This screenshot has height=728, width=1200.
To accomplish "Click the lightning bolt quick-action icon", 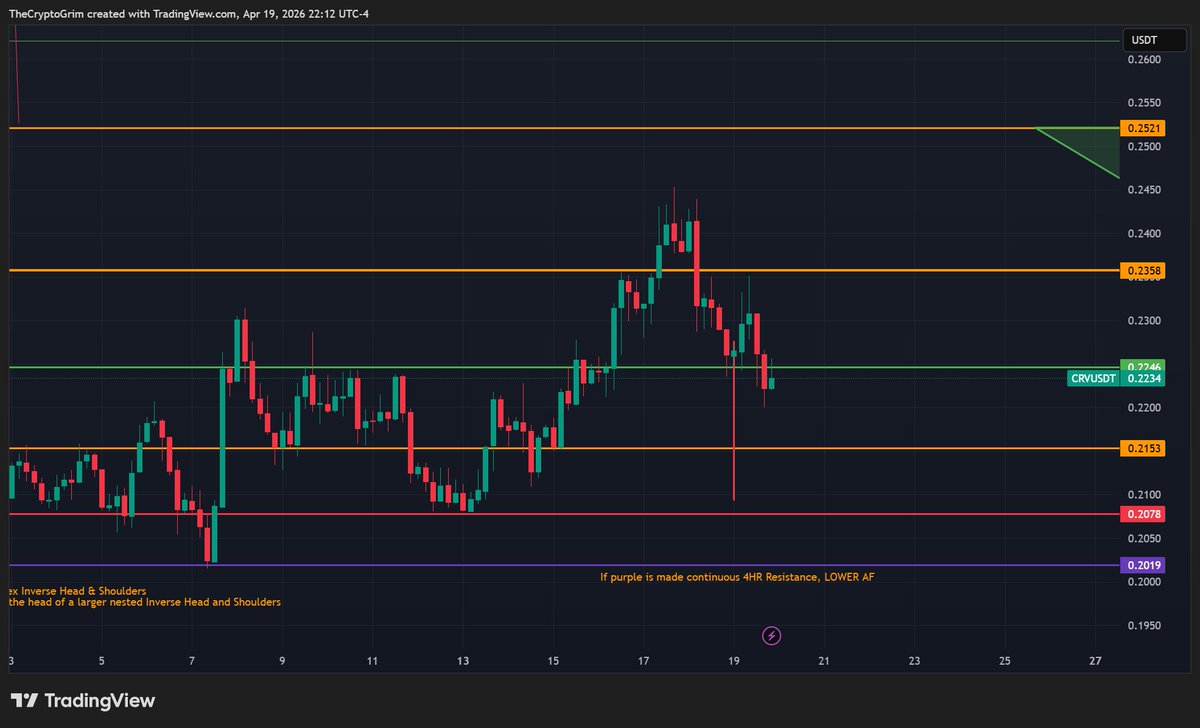I will [x=770, y=635].
